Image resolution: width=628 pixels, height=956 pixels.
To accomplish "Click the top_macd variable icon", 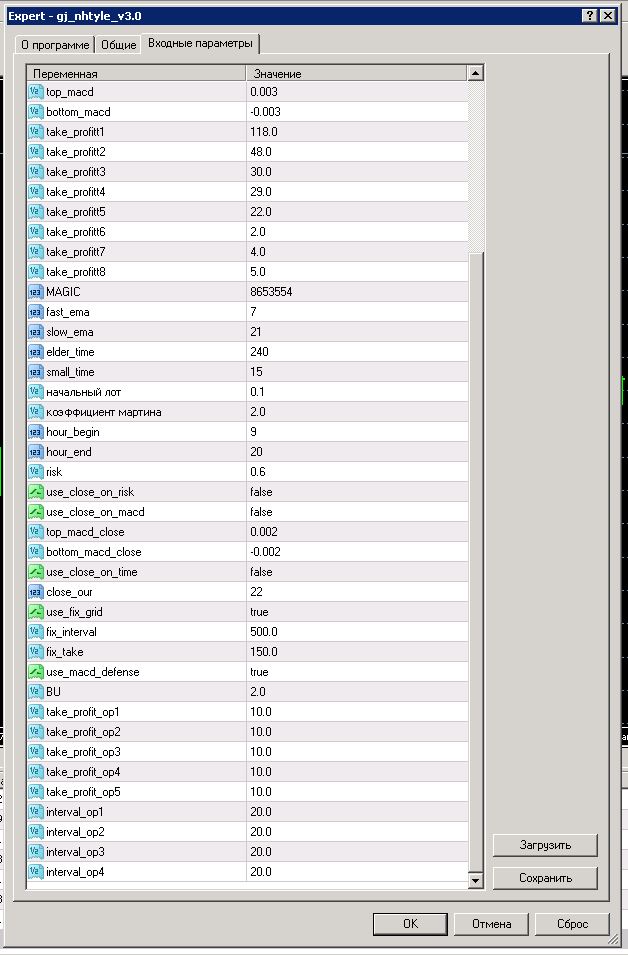I will point(35,92).
